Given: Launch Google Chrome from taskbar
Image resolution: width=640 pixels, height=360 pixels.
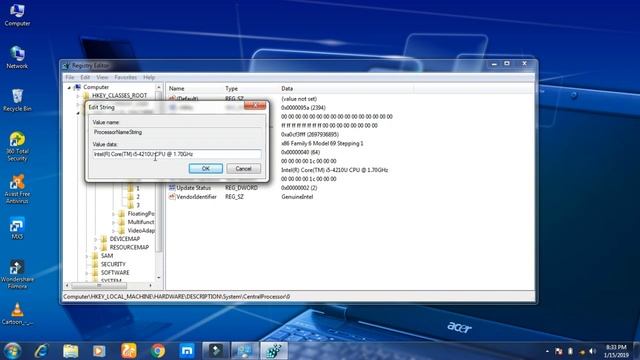Looking at the screenshot, I should [x=158, y=351].
